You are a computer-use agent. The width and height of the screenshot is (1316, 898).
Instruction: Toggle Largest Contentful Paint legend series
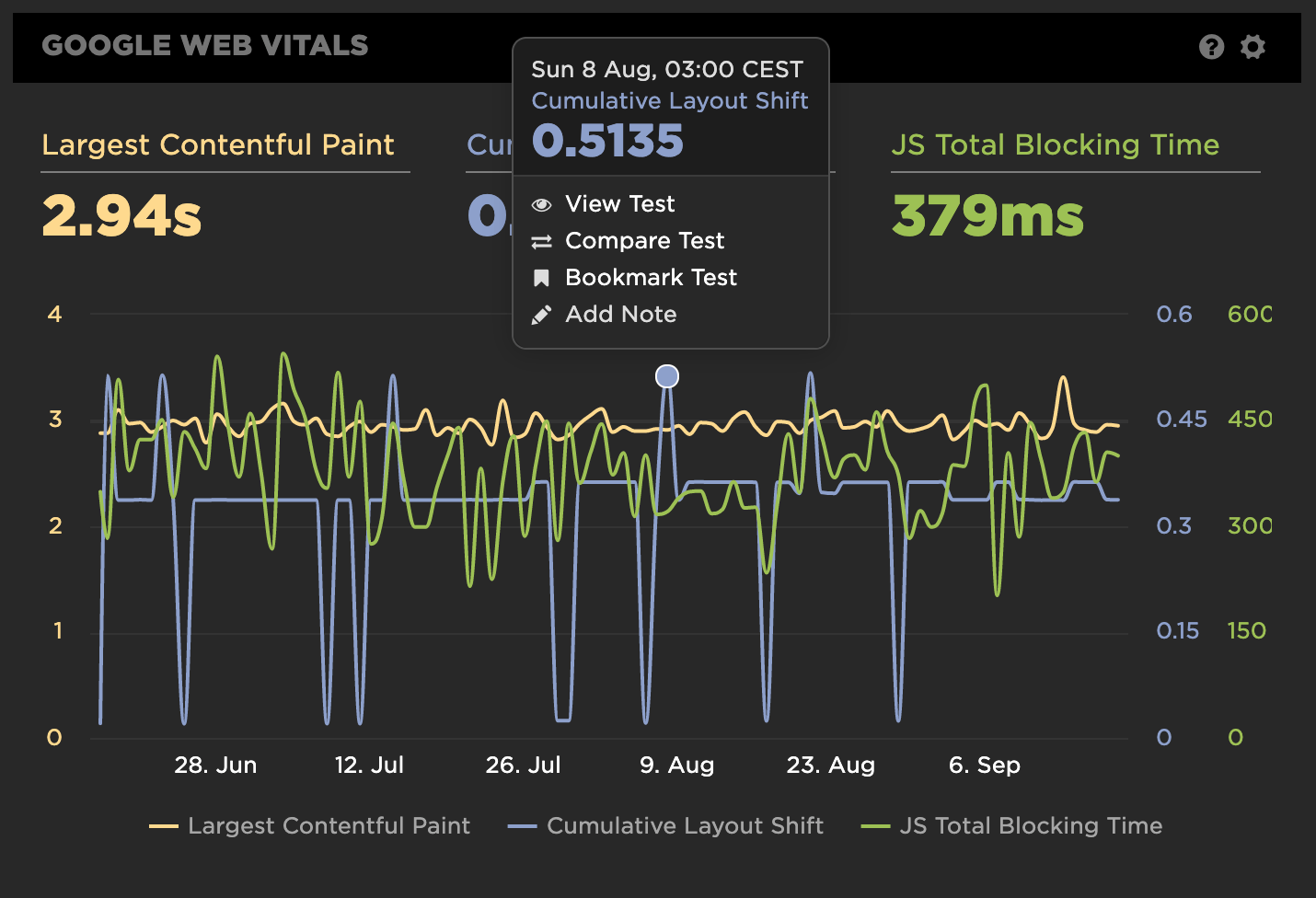tap(310, 825)
